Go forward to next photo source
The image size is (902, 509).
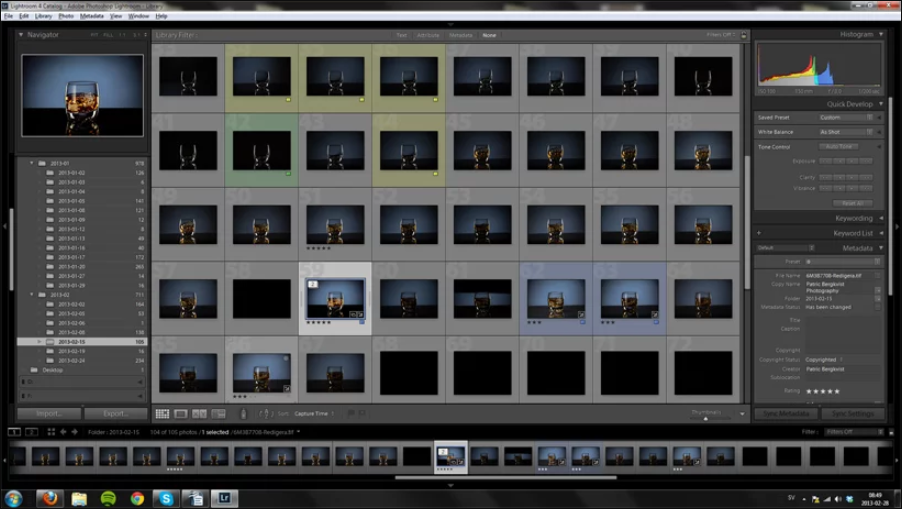[74, 432]
